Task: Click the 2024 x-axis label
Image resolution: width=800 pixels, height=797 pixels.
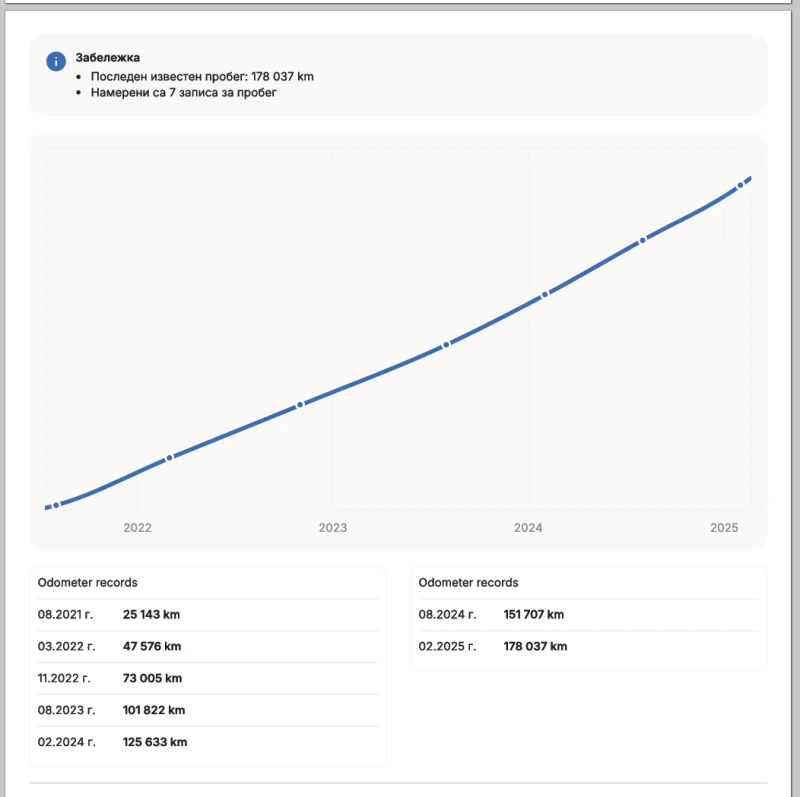Action: click(x=528, y=527)
